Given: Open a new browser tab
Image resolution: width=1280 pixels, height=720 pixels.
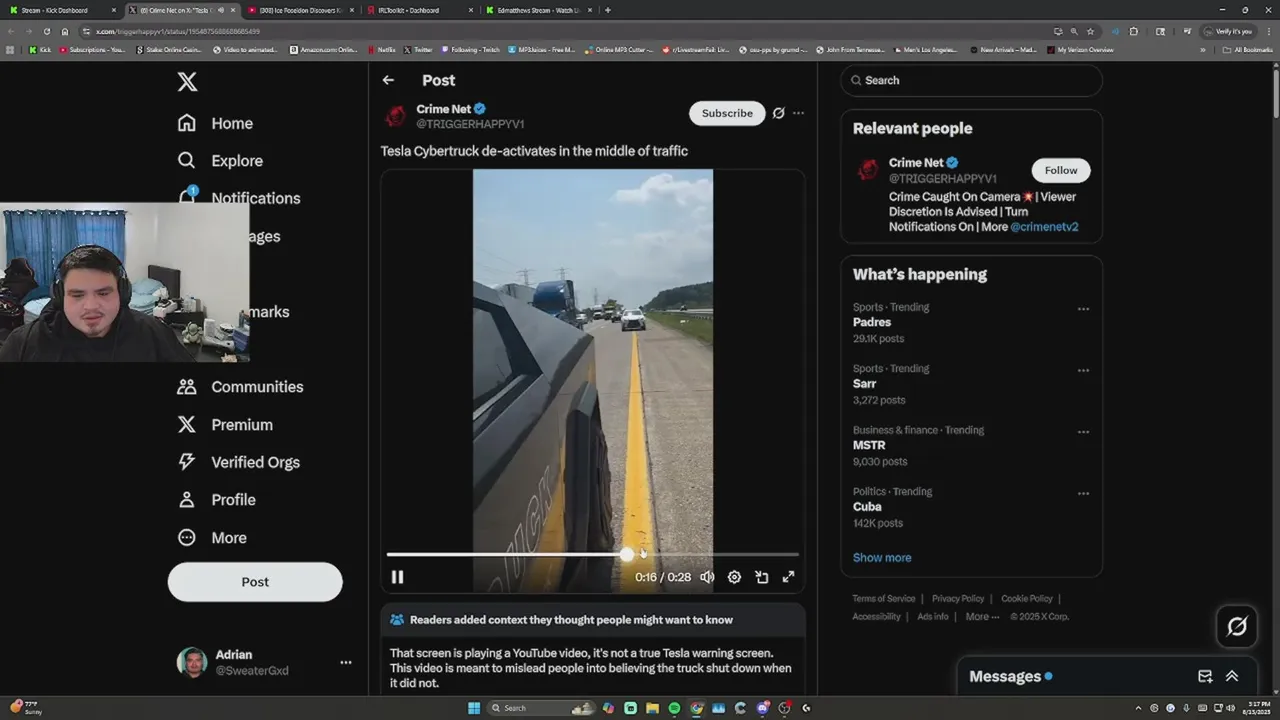Looking at the screenshot, I should (x=608, y=10).
